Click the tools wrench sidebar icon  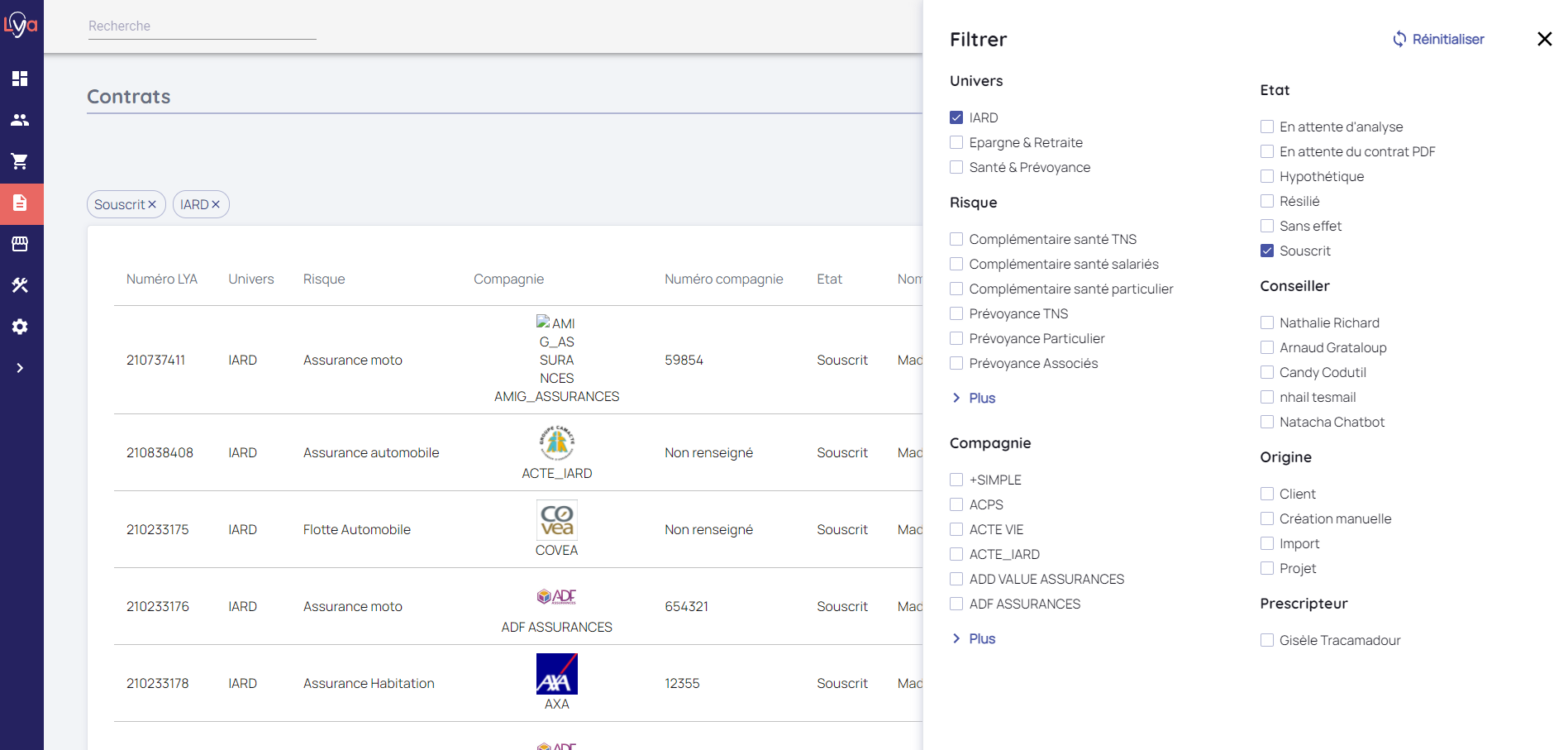[x=20, y=285]
